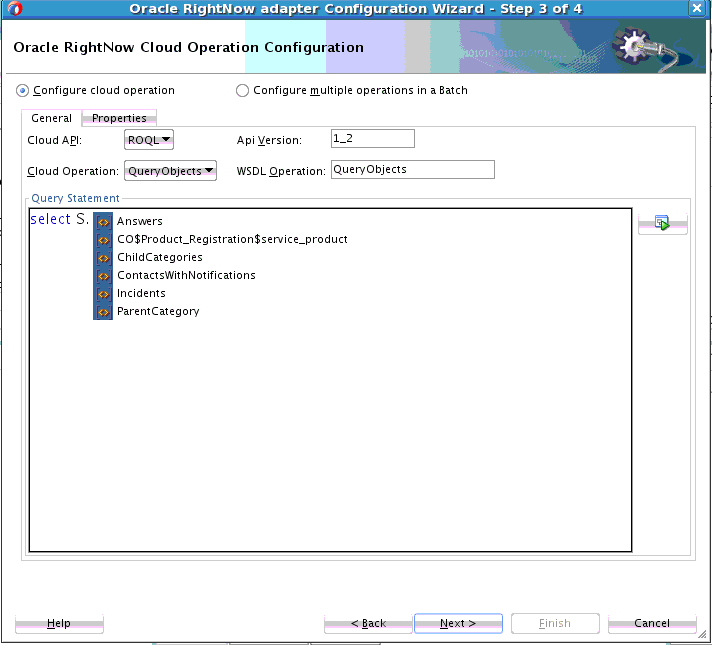Select Configure multiple operations in a Batch
This screenshot has height=645, width=712.
pos(242,90)
